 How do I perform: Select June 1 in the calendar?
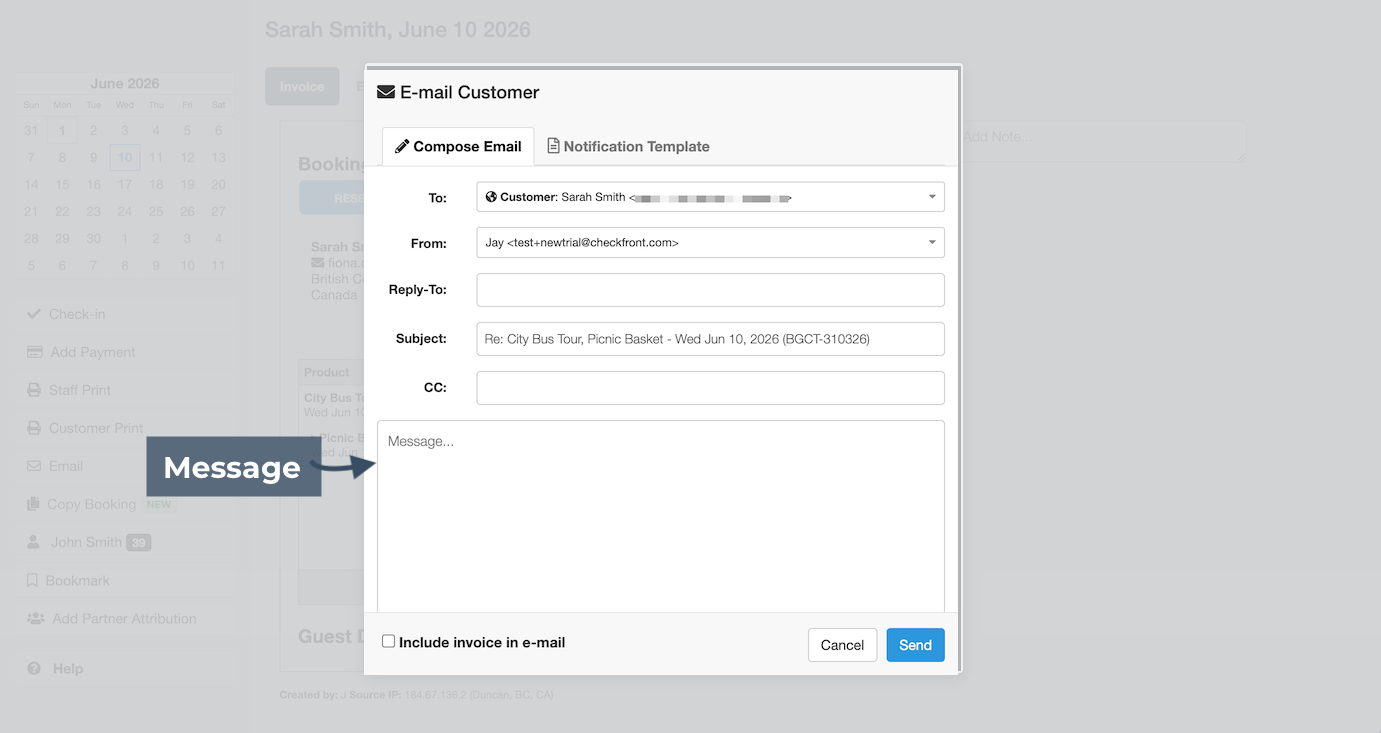point(62,130)
